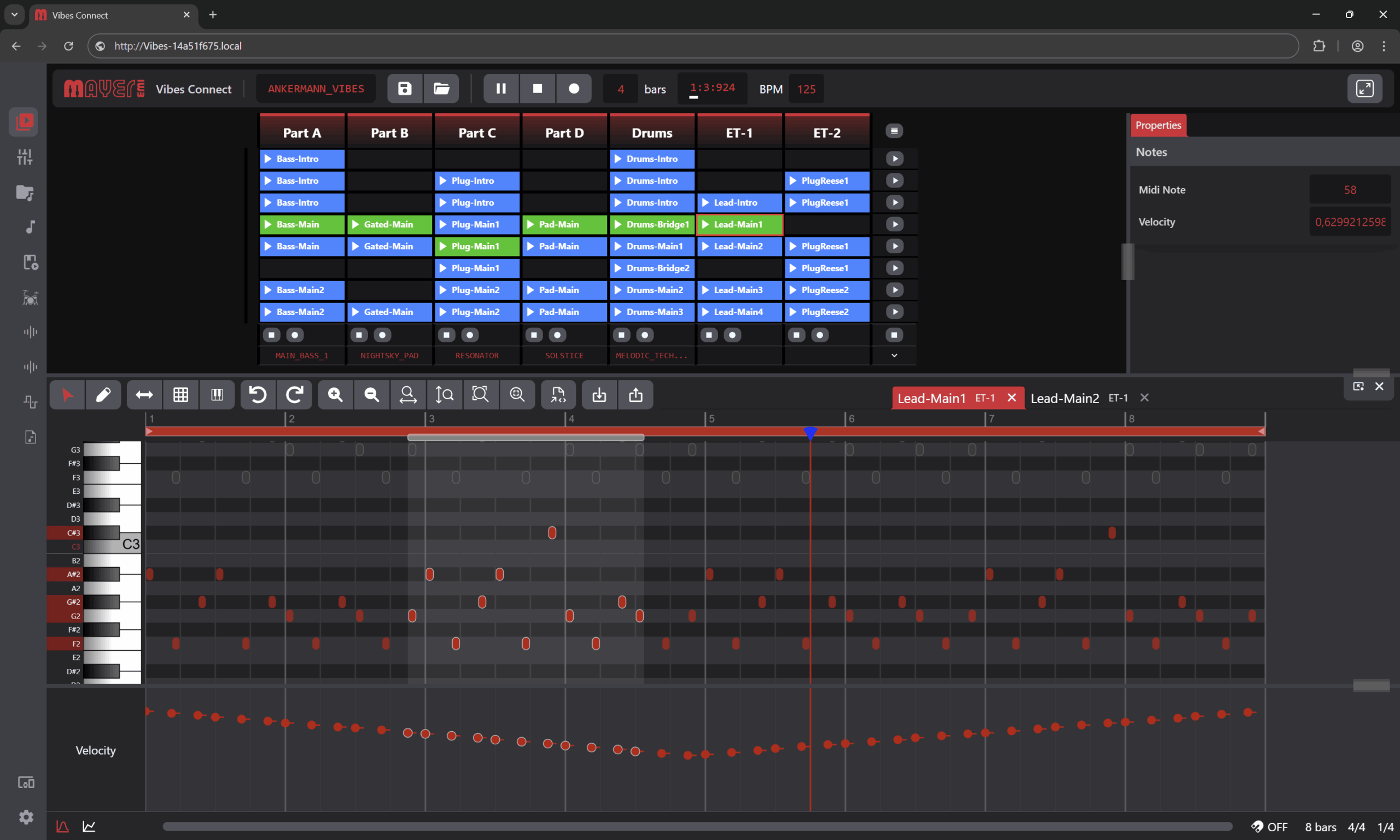The width and height of the screenshot is (1400, 840).
Task: Expand the chevron below scene launchers
Action: tap(894, 355)
